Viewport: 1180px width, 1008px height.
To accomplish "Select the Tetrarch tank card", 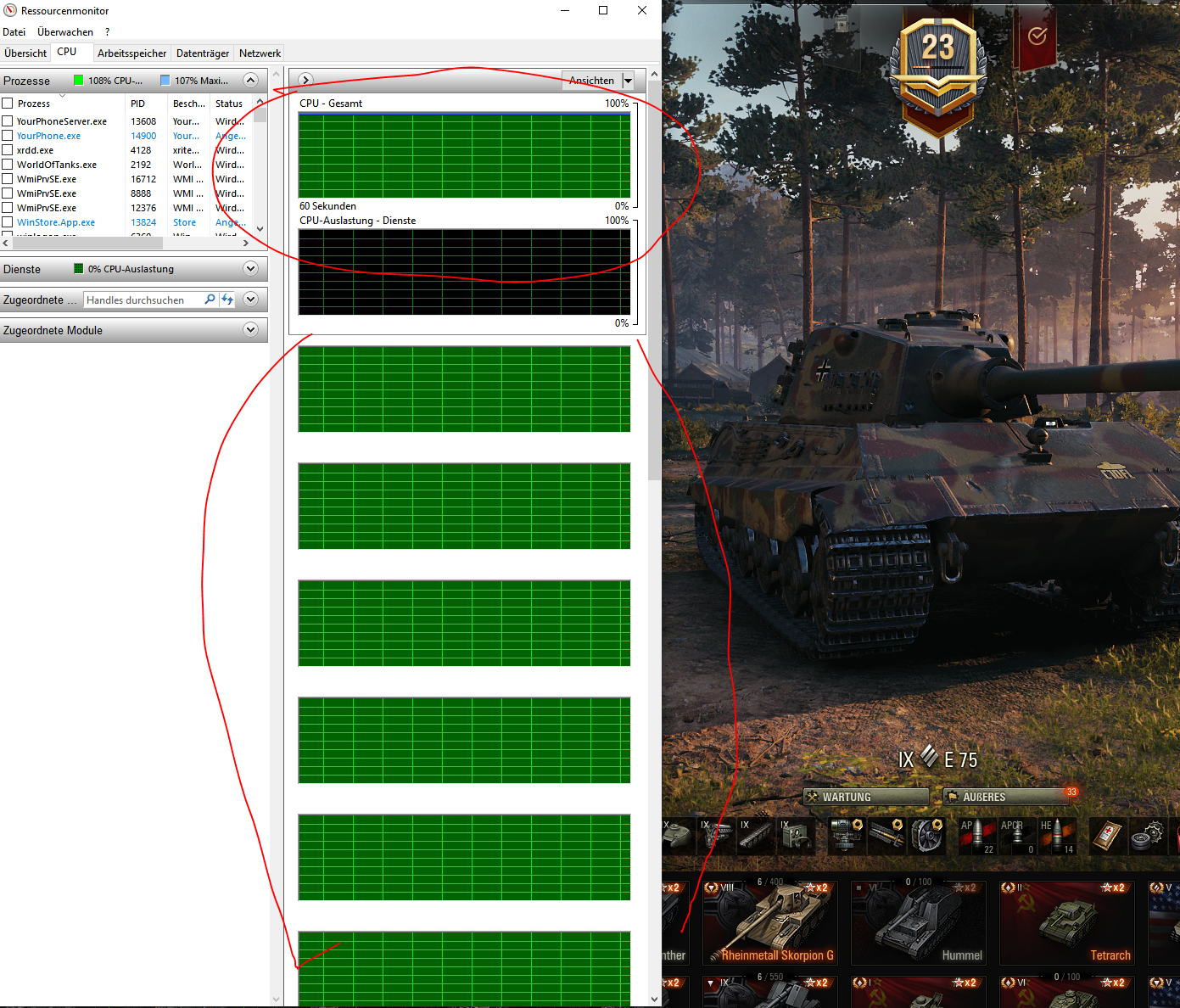I will click(1067, 923).
